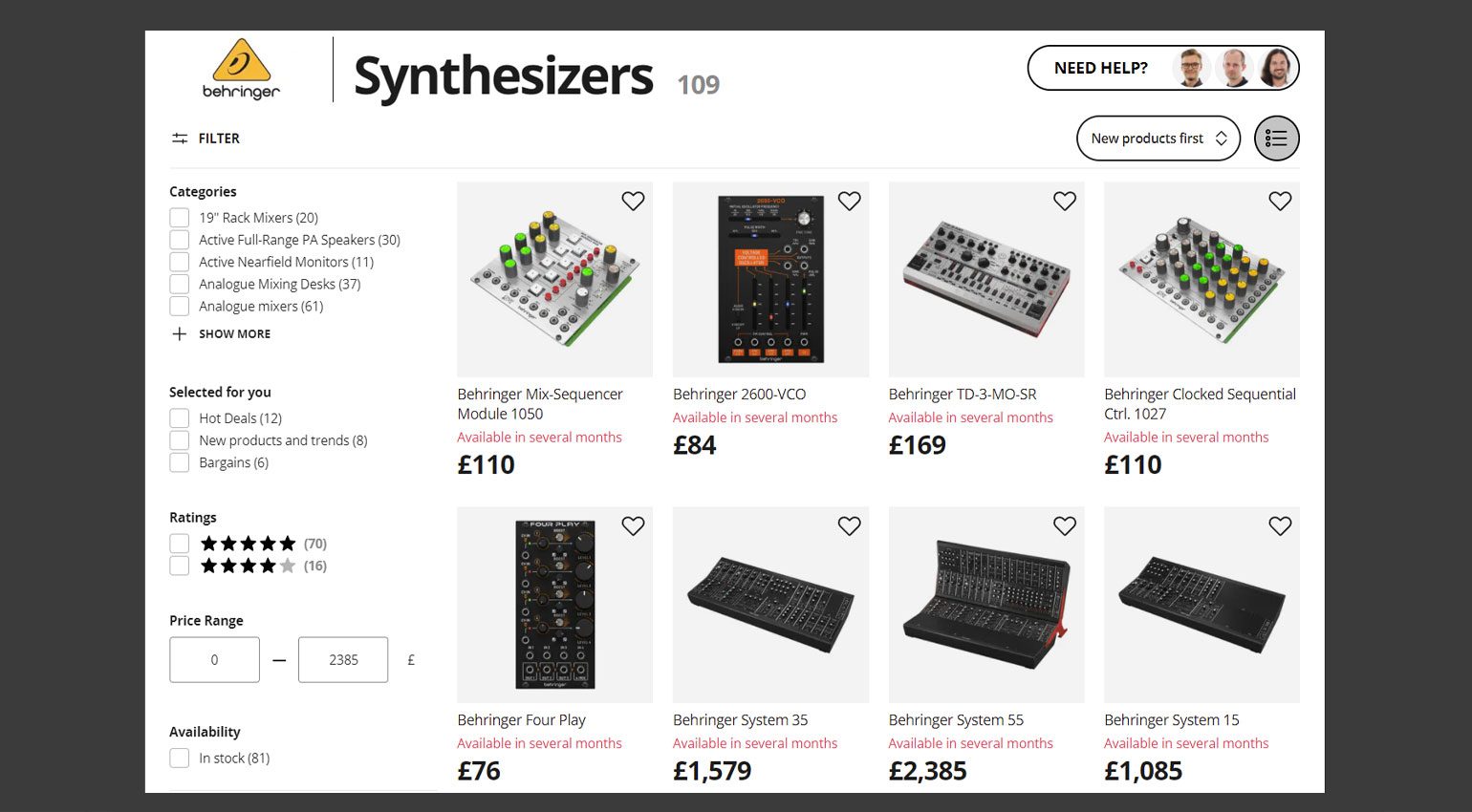The image size is (1472, 812).
Task: Switch to list view layout
Action: 1276,139
